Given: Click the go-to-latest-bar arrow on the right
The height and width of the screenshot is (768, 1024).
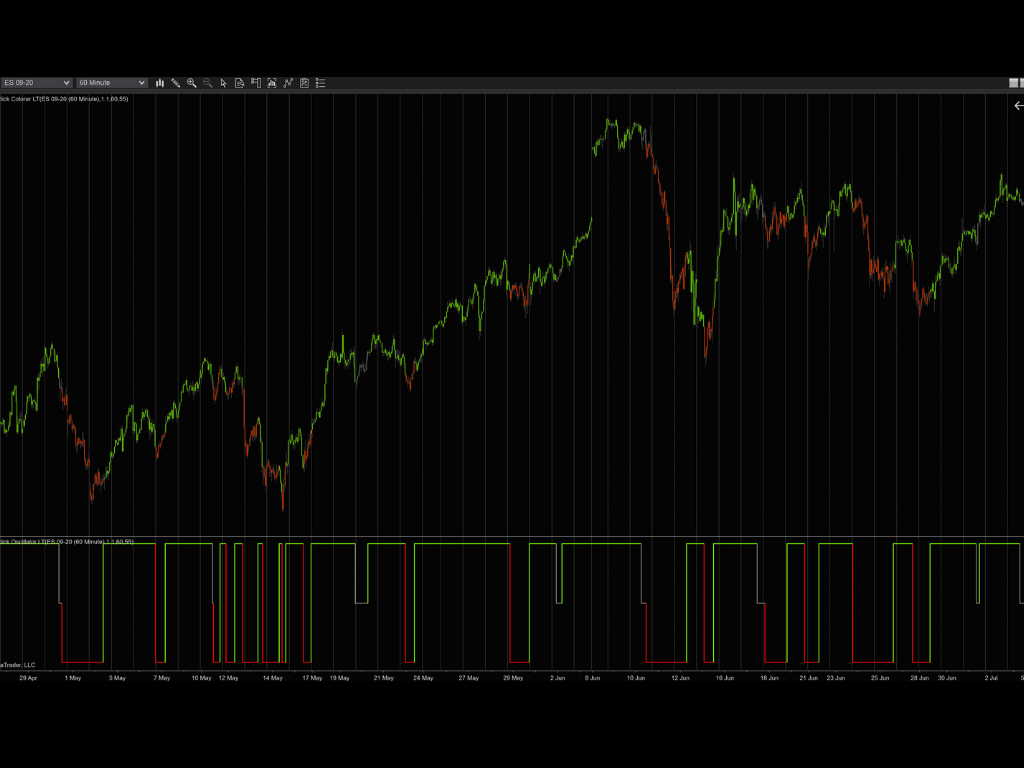Looking at the screenshot, I should point(1017,105).
